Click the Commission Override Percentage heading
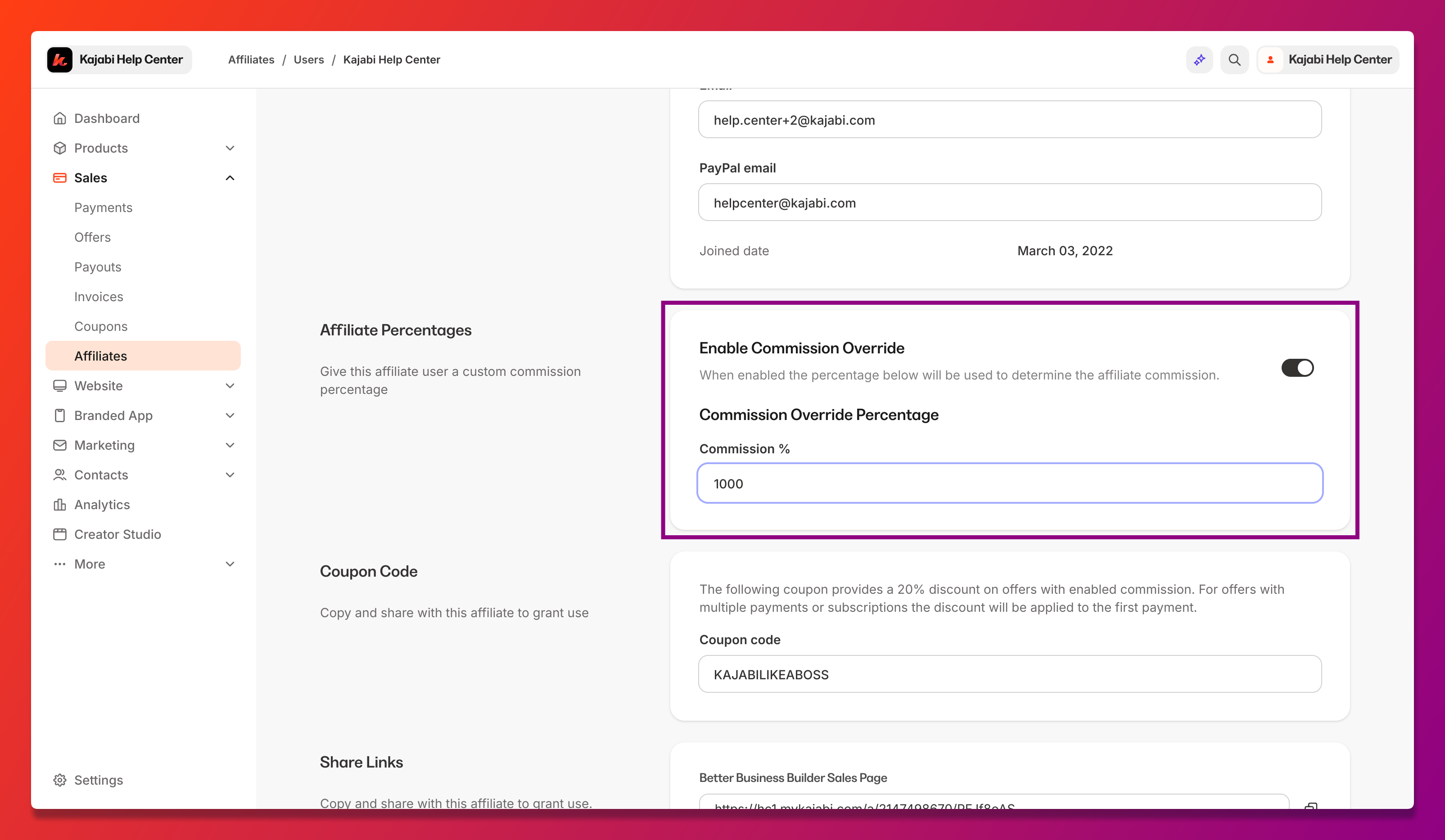 819,415
